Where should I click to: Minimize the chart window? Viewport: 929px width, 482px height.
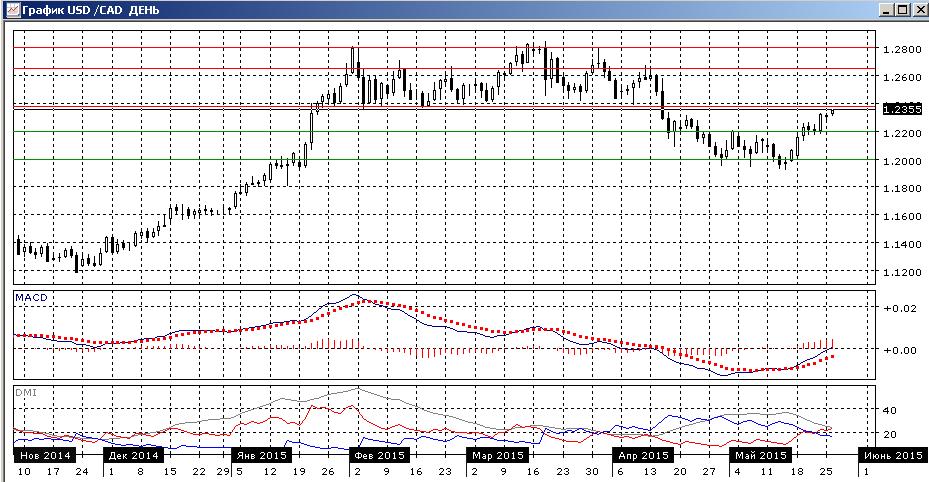point(887,9)
